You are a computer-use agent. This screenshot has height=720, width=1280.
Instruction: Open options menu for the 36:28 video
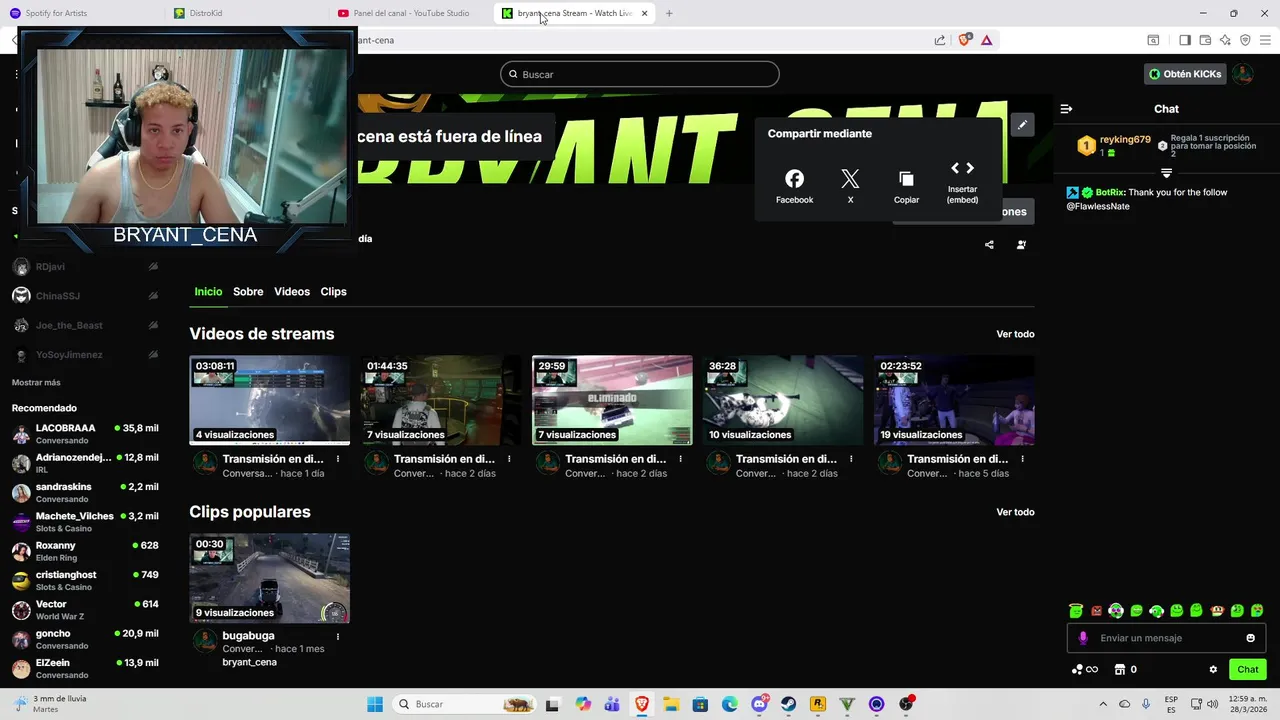click(x=851, y=459)
